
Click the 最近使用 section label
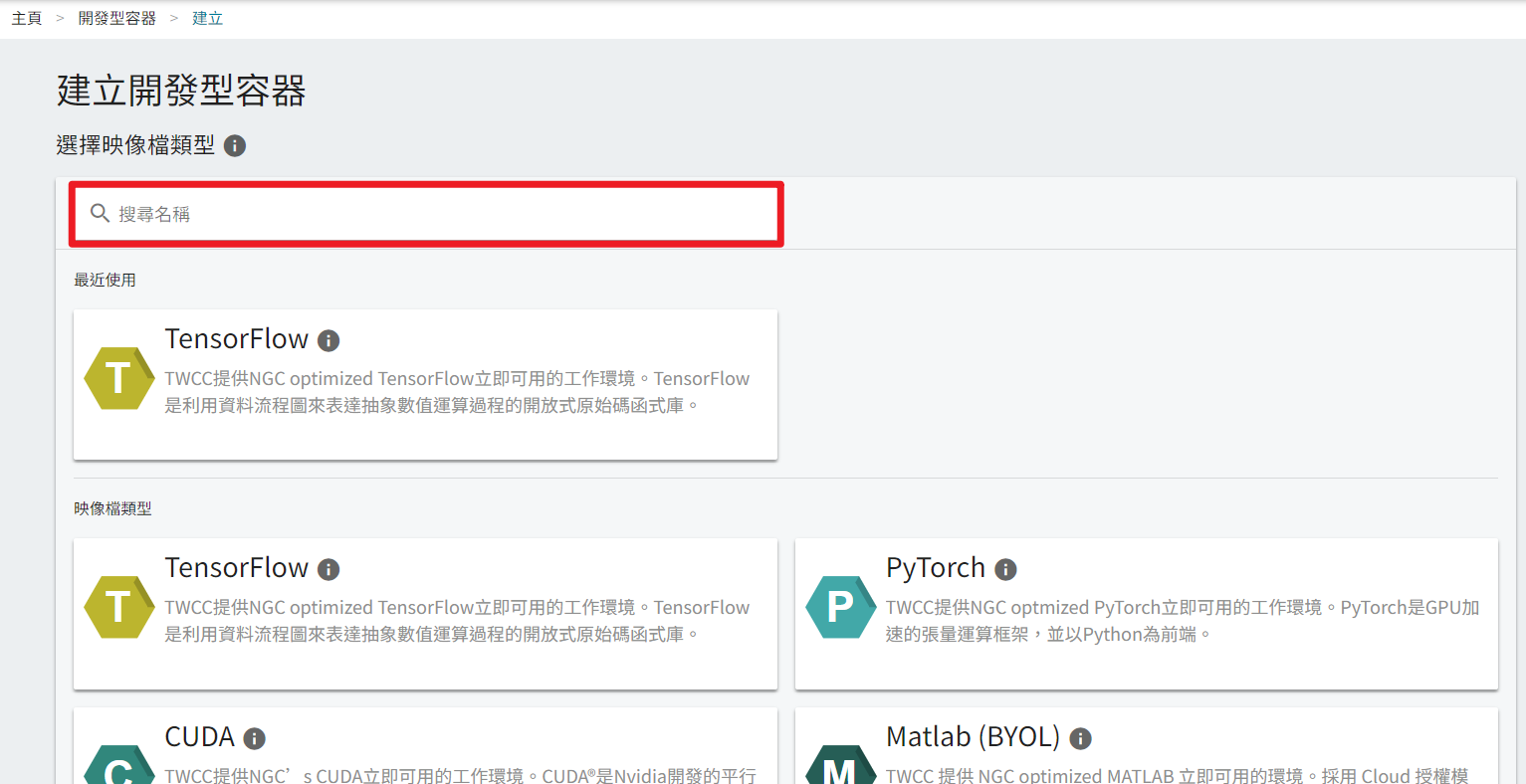coord(105,281)
